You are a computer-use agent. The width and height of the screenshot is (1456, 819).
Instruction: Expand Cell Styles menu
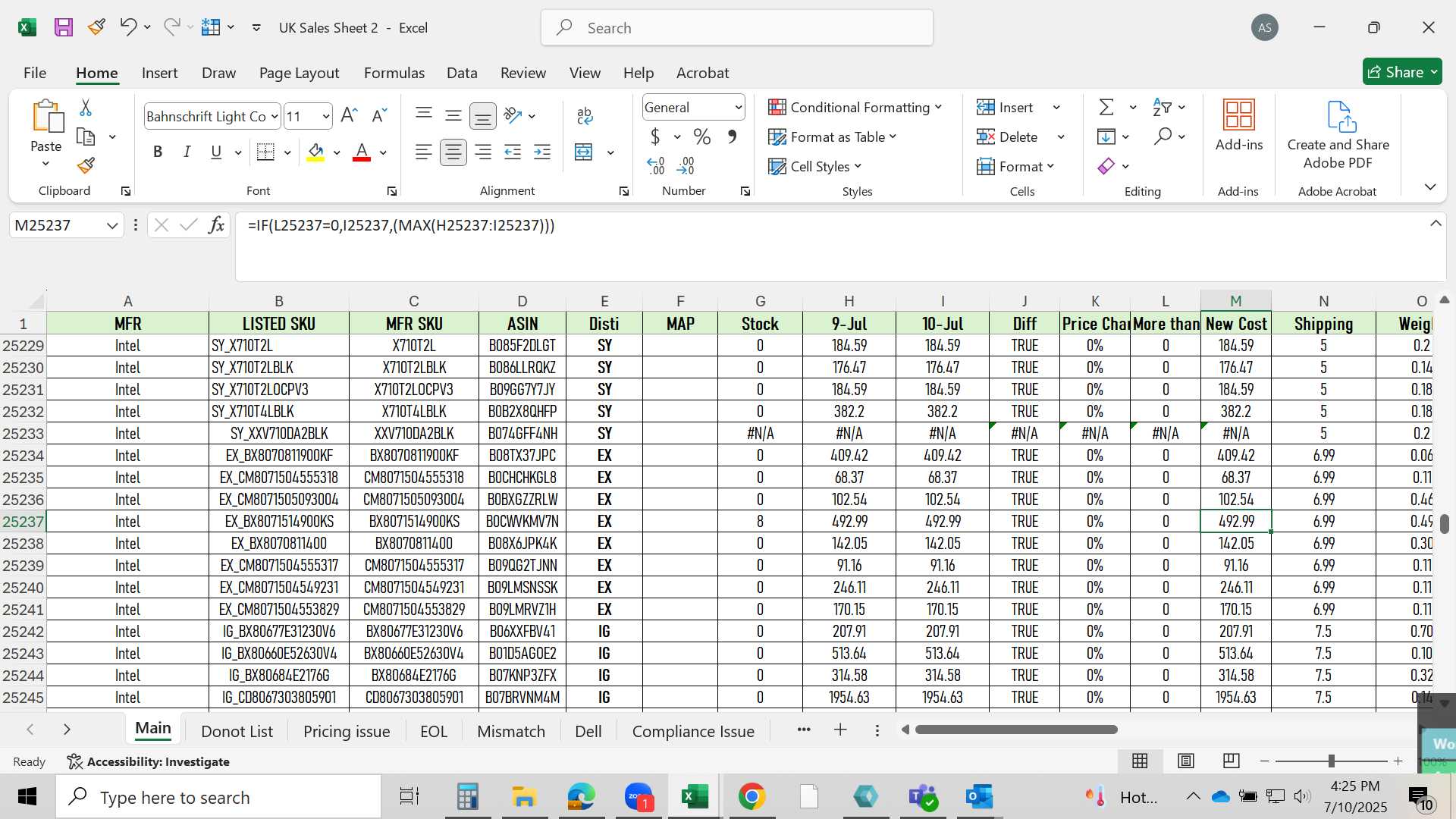(814, 167)
